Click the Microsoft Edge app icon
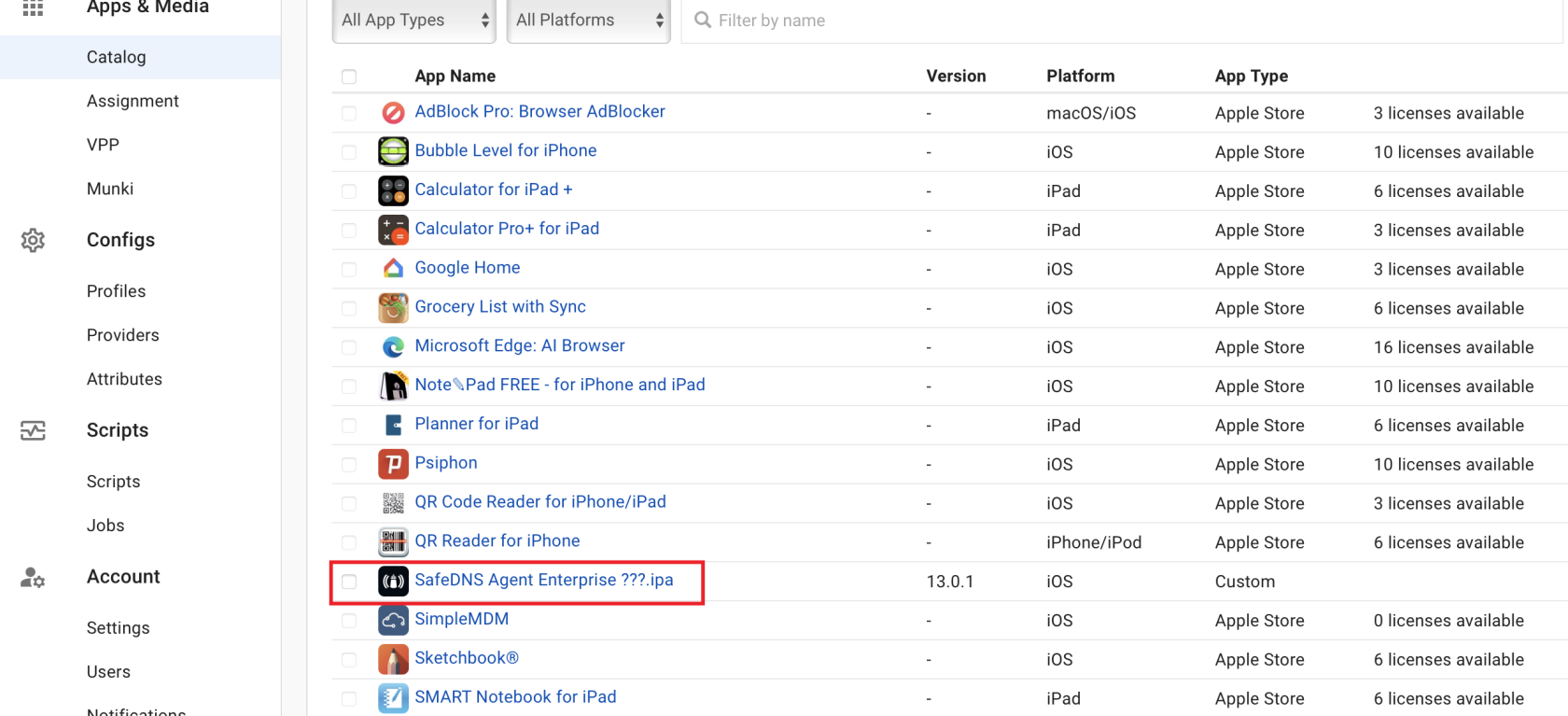Viewport: 1568px width, 716px height. 393,347
